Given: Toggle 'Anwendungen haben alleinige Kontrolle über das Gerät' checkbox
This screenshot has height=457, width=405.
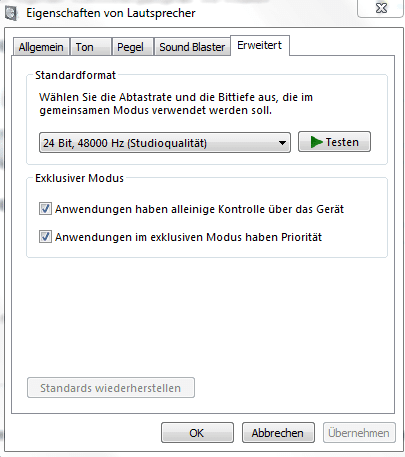Looking at the screenshot, I should pos(45,209).
